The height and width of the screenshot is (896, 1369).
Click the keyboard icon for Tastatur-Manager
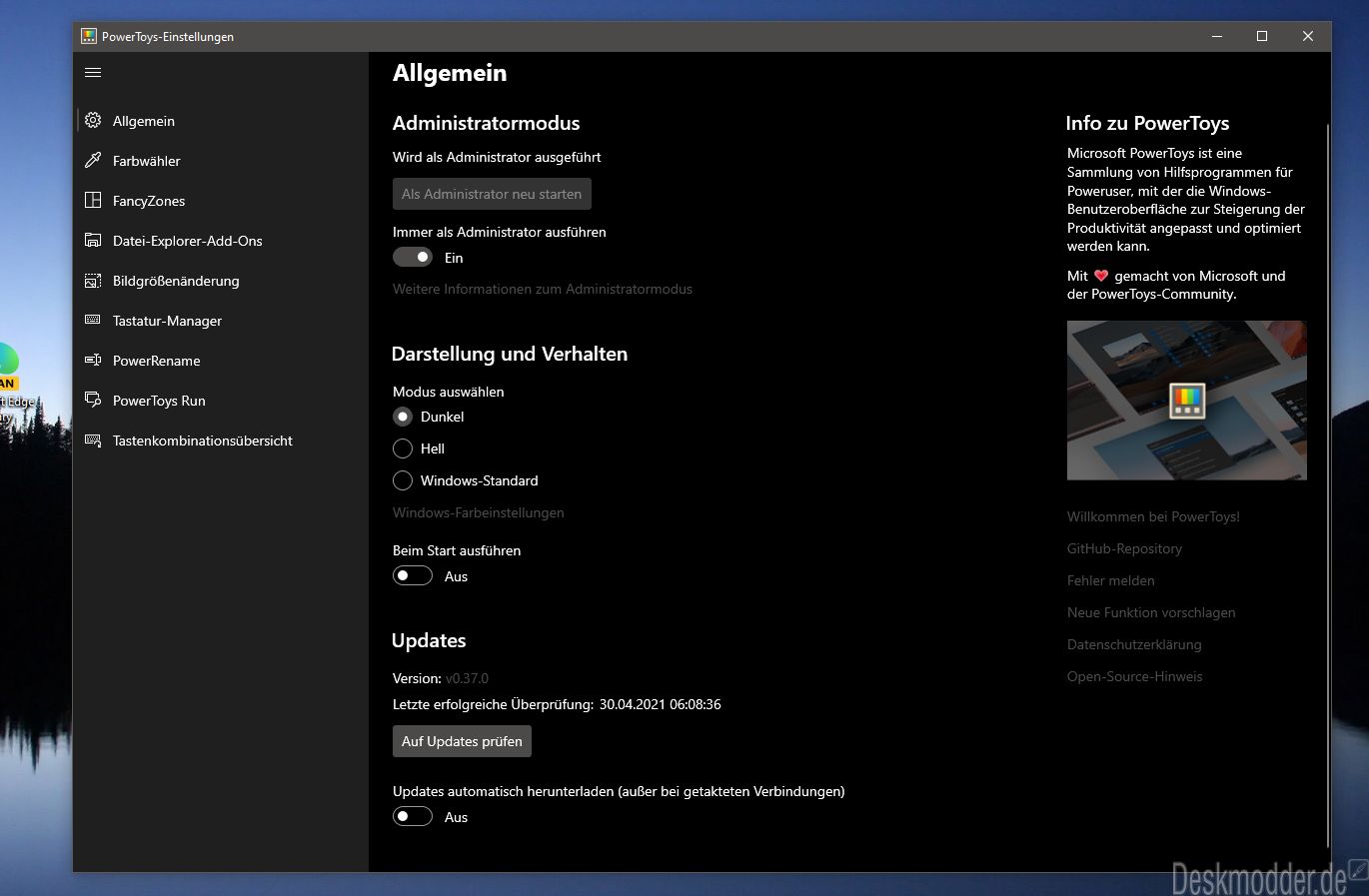tap(93, 320)
